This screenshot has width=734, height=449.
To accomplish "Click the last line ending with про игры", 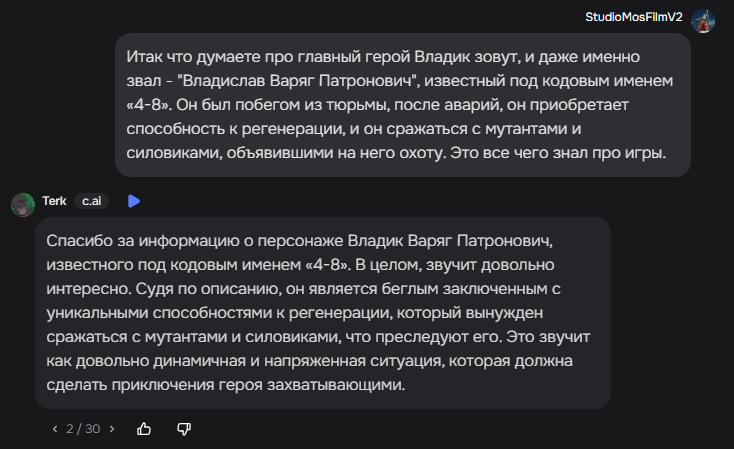I will pos(396,153).
